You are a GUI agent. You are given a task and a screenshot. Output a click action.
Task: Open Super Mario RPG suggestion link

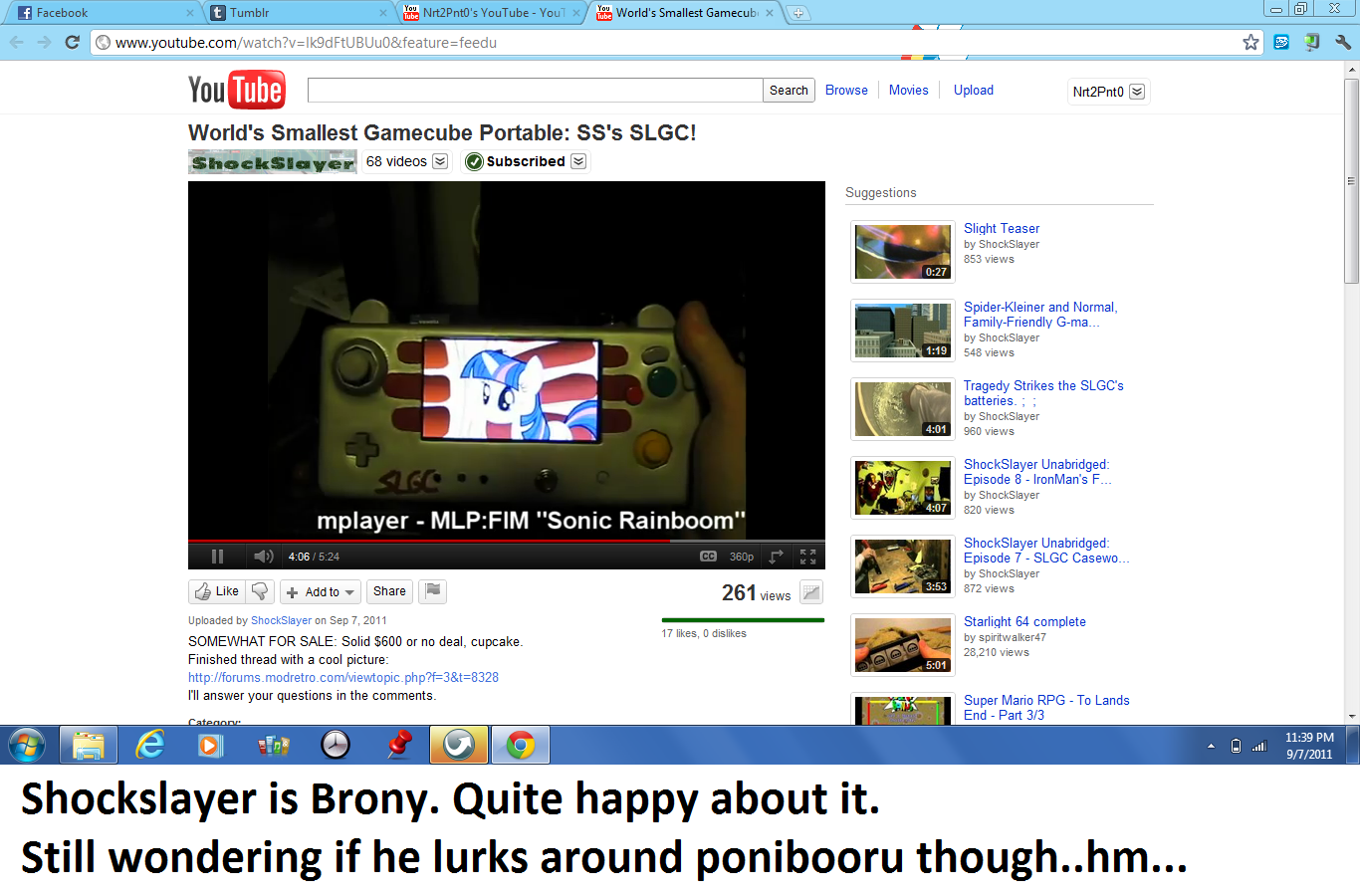(1046, 708)
